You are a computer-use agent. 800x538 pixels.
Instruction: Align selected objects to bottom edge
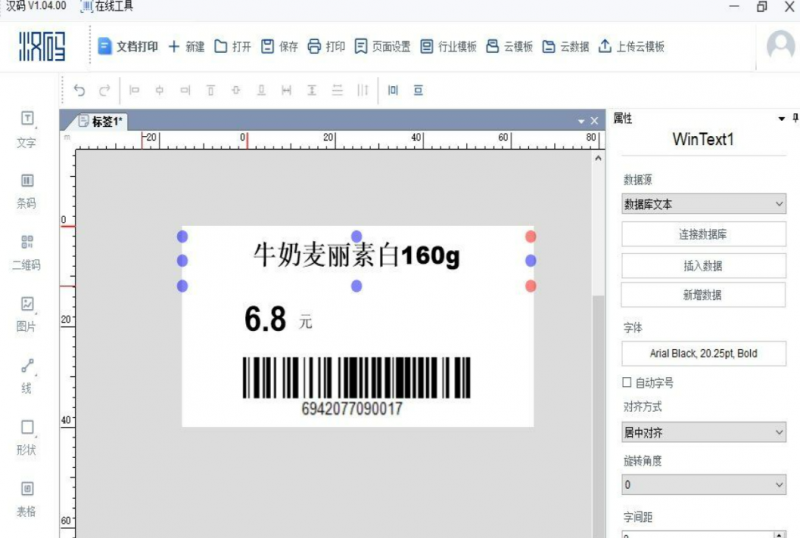click(x=261, y=90)
